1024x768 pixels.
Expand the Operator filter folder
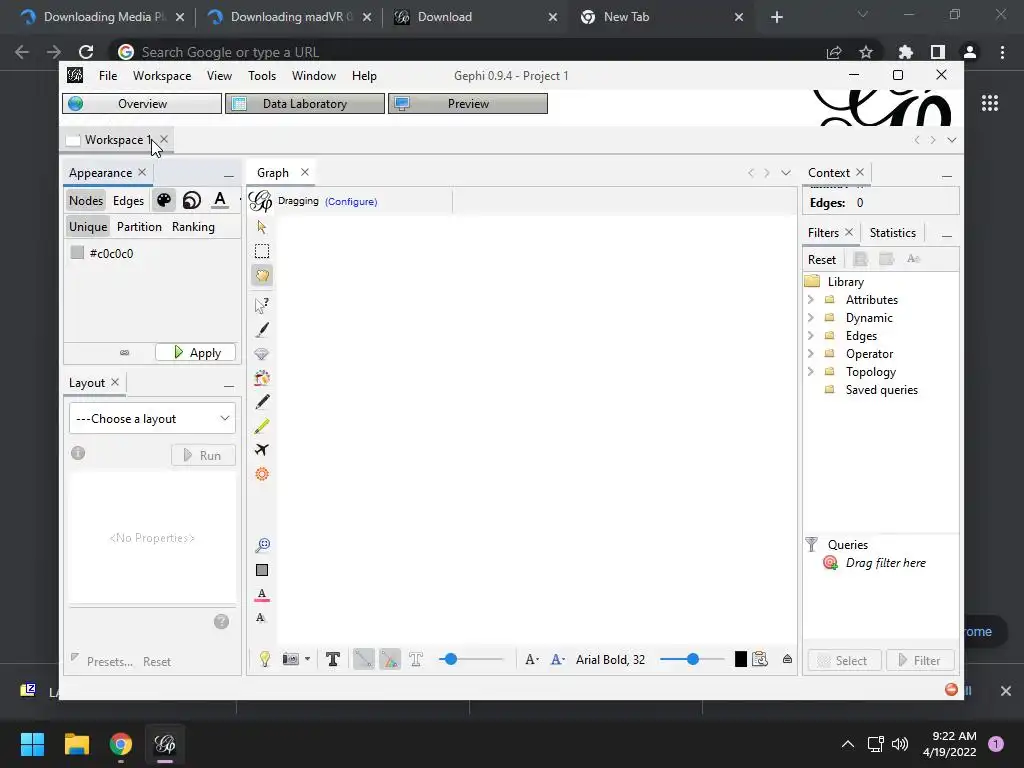[x=810, y=353]
